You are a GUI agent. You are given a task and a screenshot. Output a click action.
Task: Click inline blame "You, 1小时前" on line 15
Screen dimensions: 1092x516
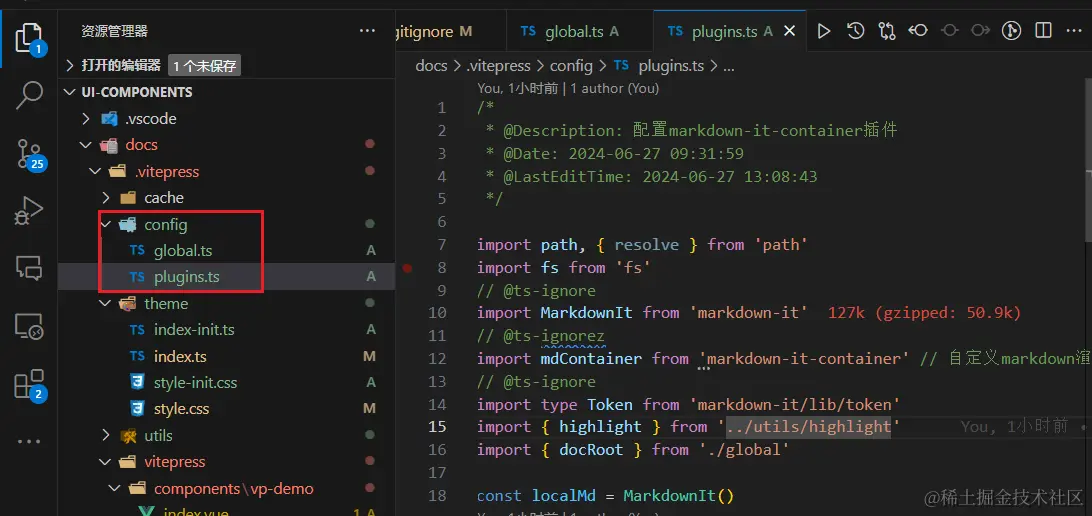click(1014, 426)
